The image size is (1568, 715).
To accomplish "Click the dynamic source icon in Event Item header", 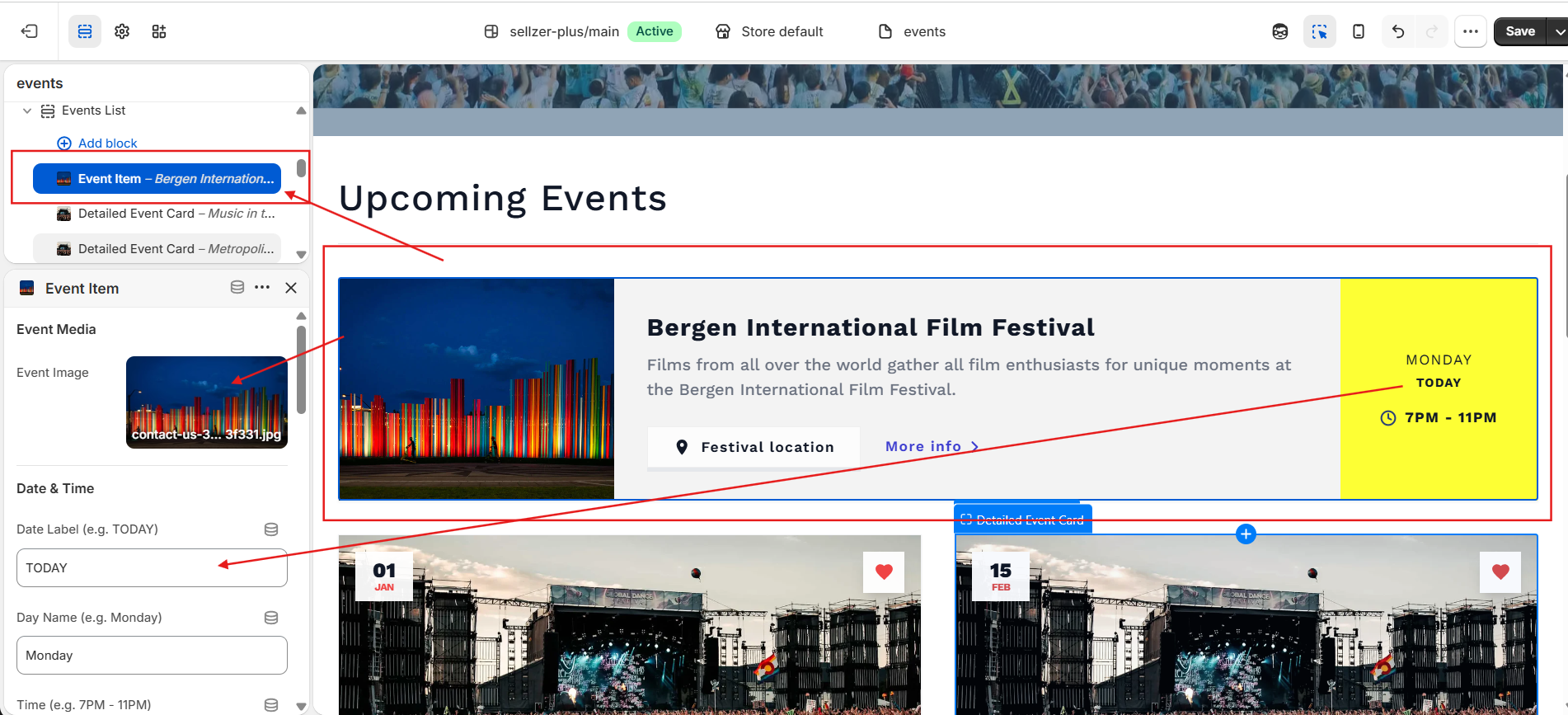I will click(x=237, y=287).
